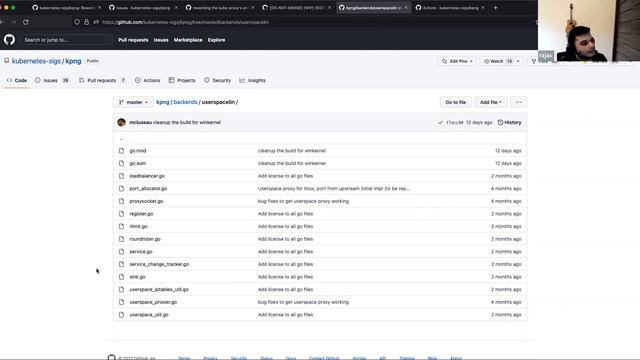Open the roundrobin.go file

click(x=145, y=239)
